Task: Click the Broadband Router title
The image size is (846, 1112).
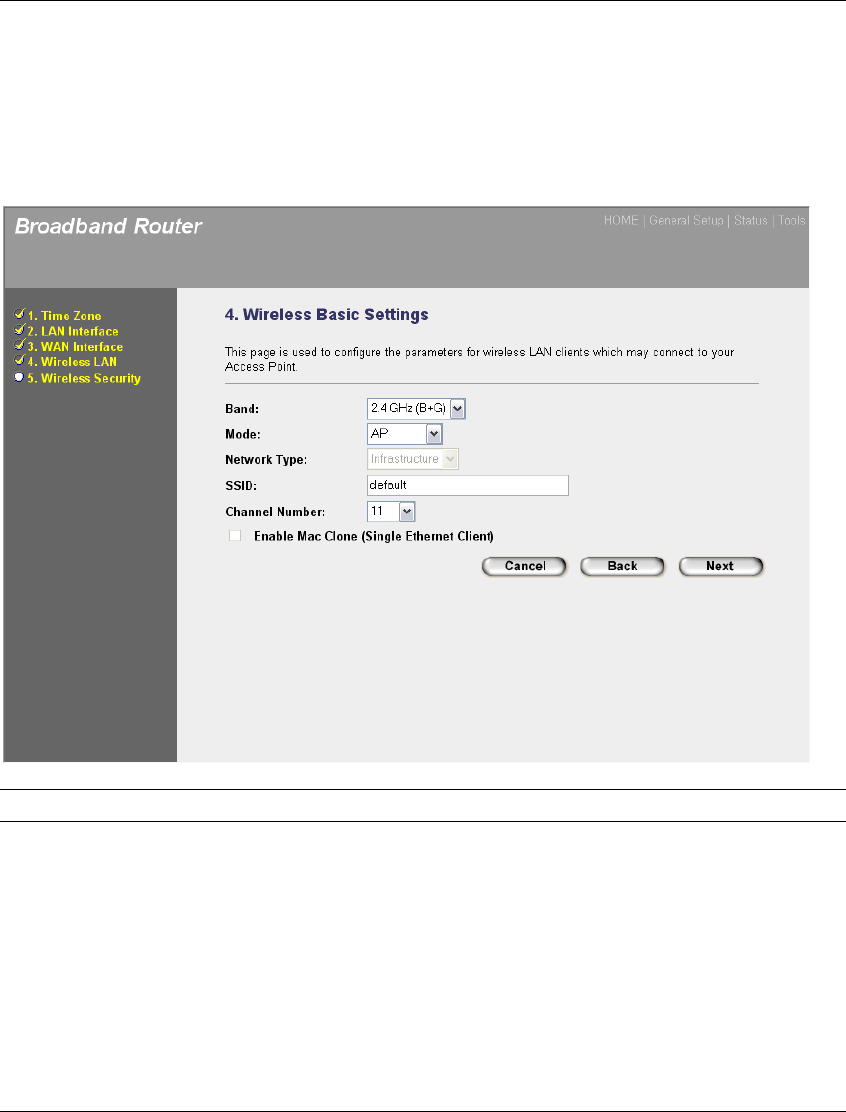Action: pos(108,226)
